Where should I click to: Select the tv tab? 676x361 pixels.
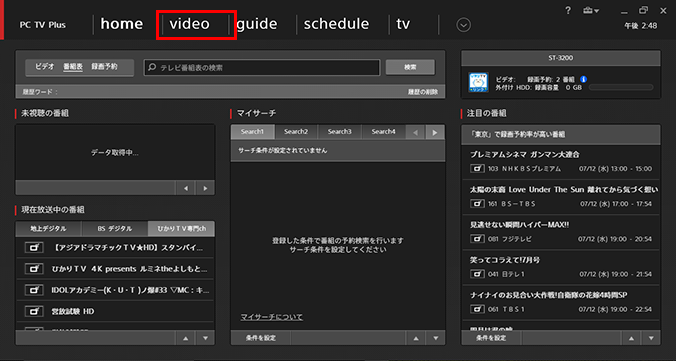pos(403,24)
